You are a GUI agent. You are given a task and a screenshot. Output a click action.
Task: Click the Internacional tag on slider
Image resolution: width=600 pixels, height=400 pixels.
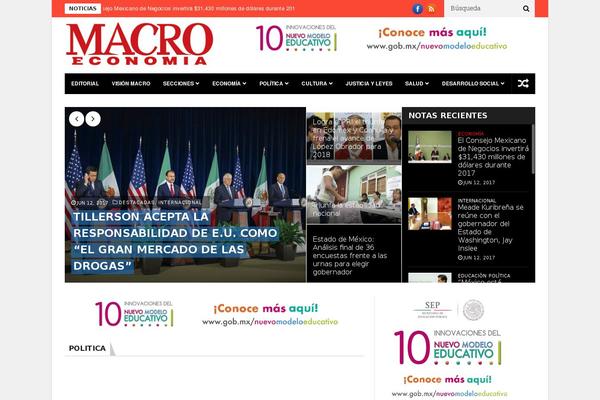179,202
